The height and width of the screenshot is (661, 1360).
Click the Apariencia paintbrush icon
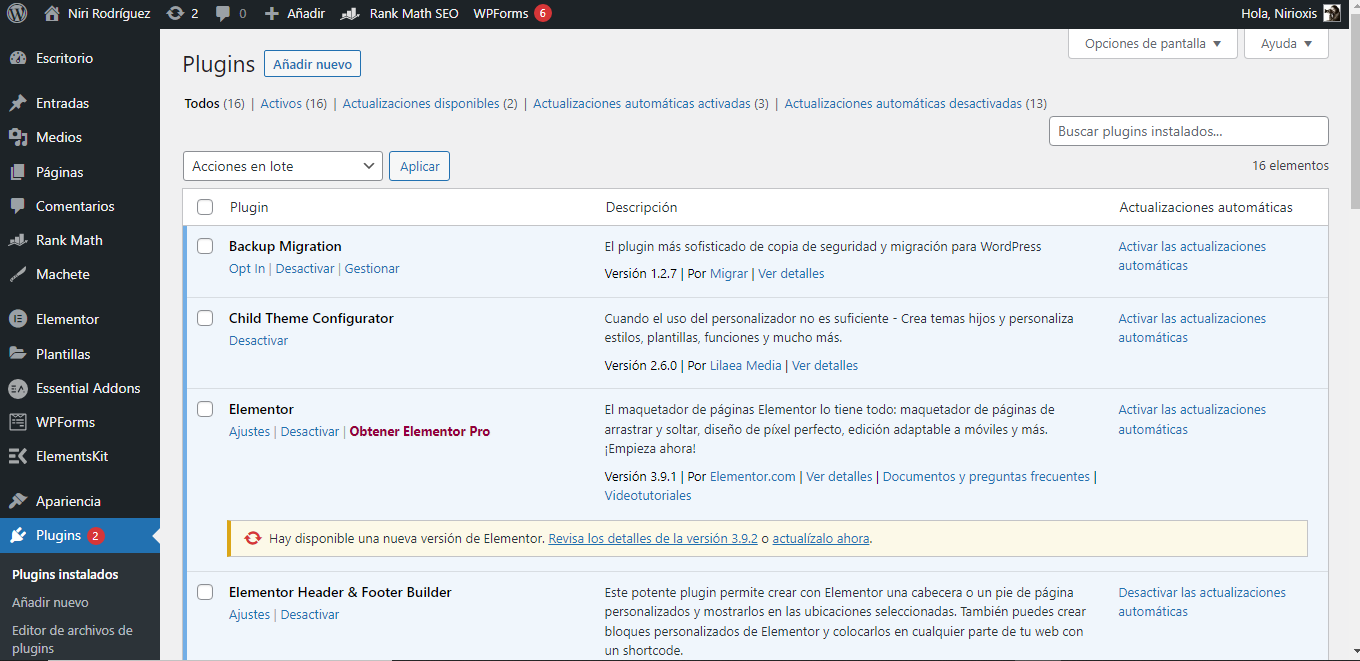pyautogui.click(x=18, y=501)
